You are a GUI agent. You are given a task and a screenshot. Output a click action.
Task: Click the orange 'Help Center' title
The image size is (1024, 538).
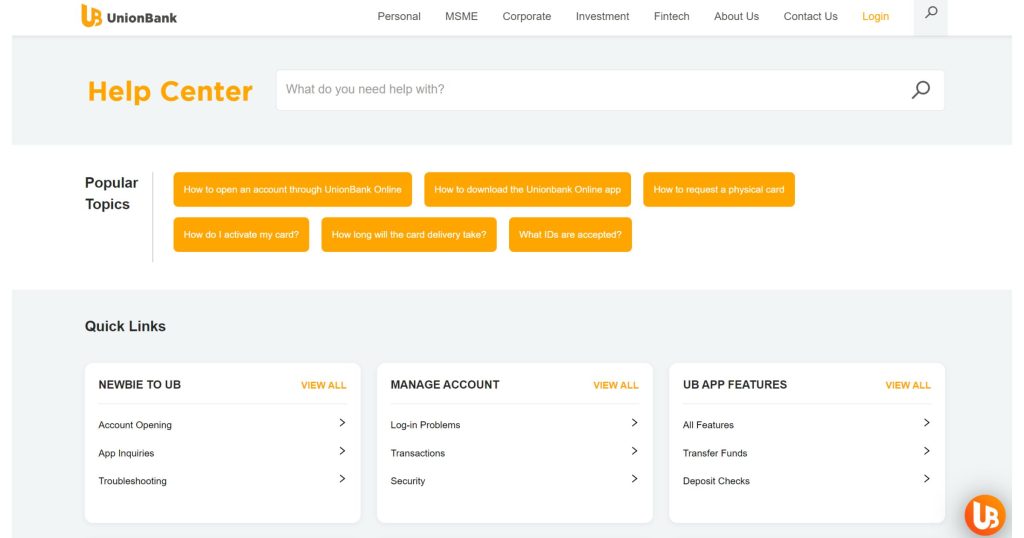[x=170, y=91]
